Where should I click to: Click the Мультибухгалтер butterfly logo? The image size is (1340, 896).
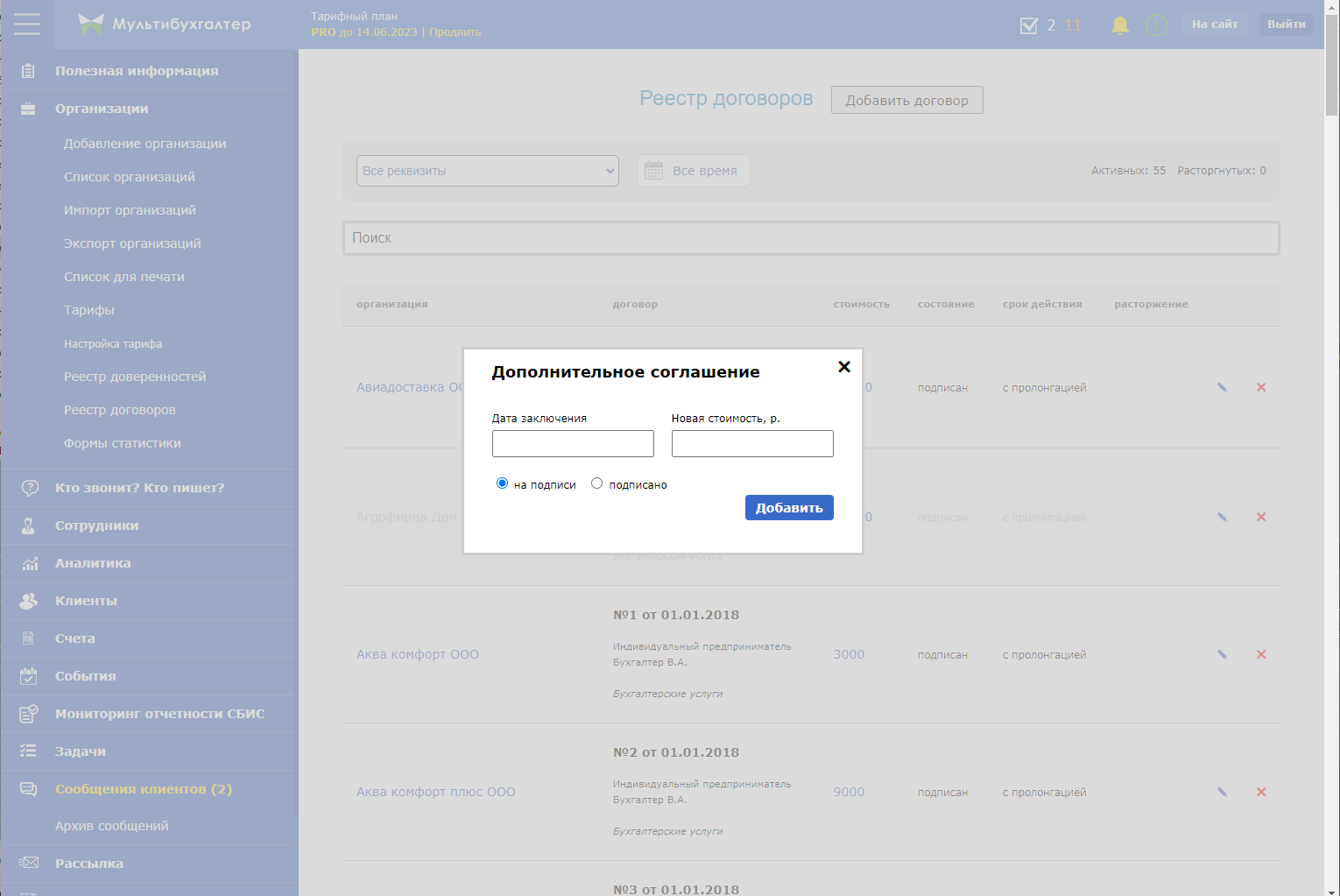pyautogui.click(x=90, y=24)
